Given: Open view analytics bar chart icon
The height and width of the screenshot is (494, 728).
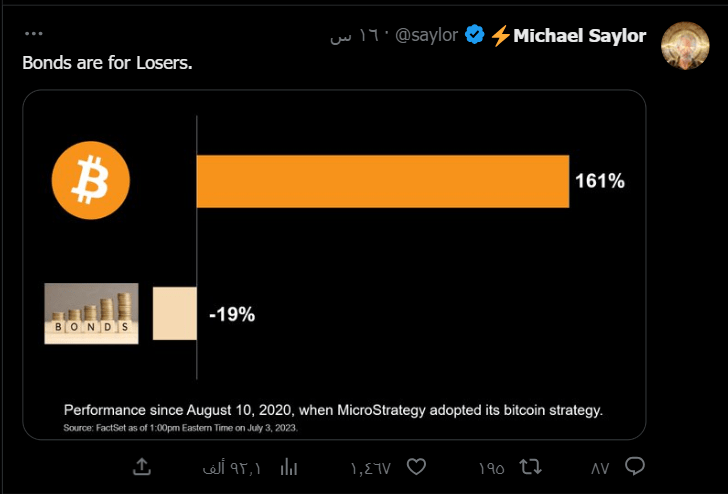Looking at the screenshot, I should pos(288,467).
